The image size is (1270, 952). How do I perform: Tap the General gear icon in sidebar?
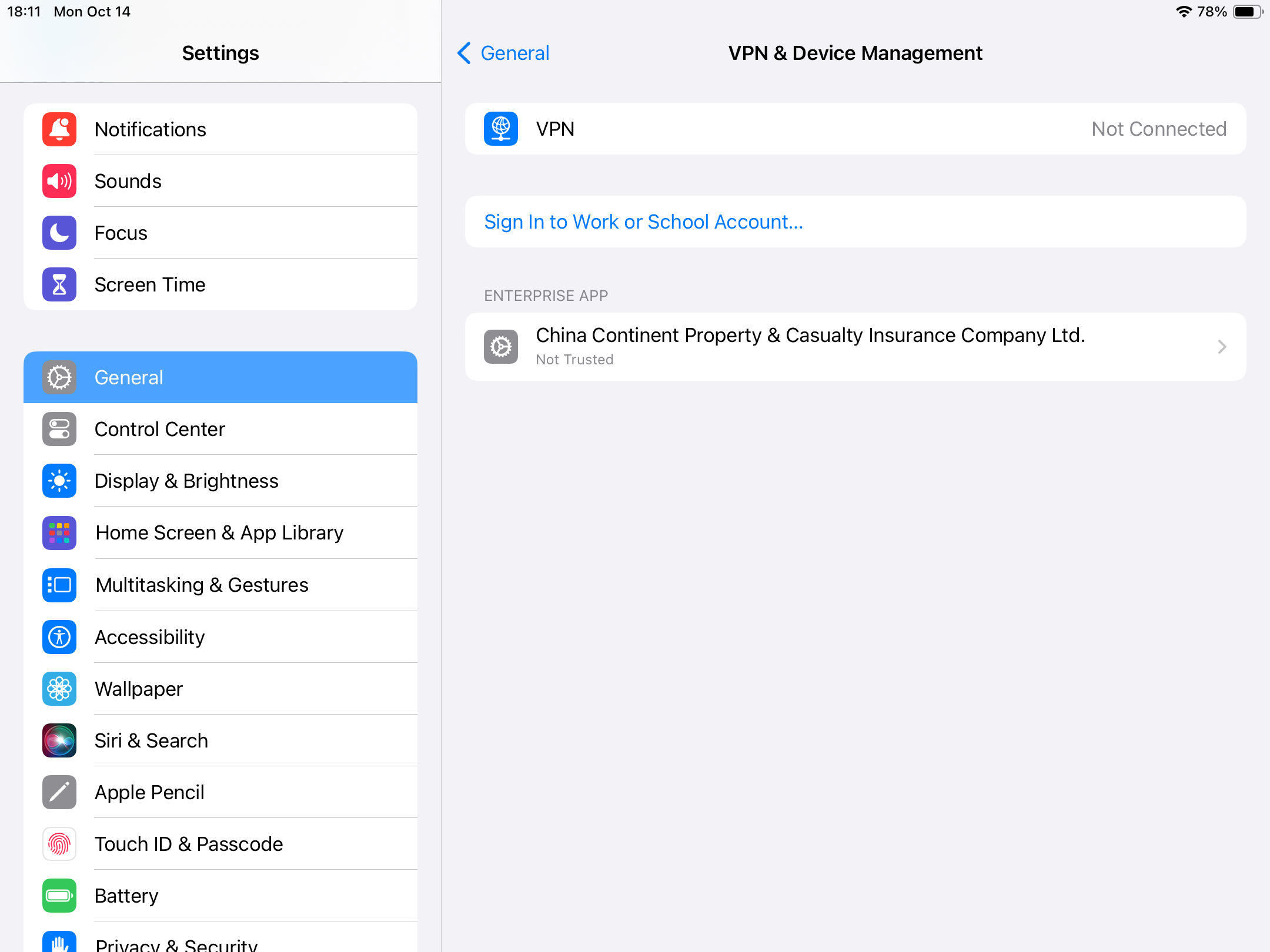59,377
